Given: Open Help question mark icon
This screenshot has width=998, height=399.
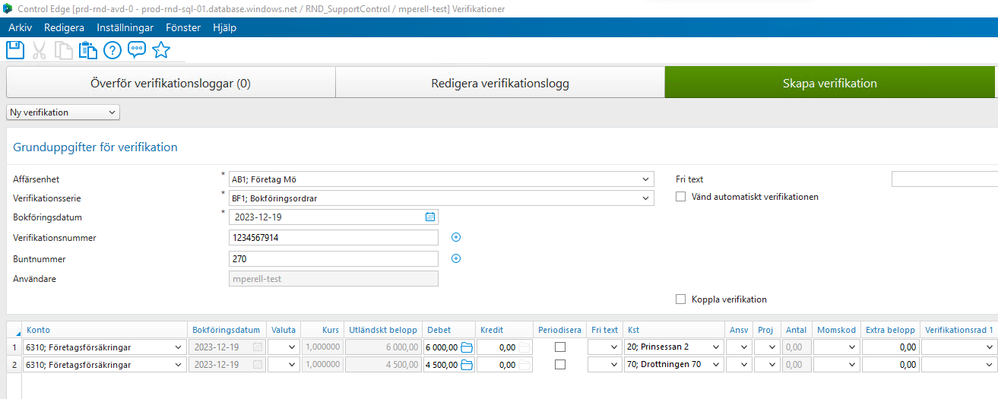Looking at the screenshot, I should pyautogui.click(x=112, y=50).
